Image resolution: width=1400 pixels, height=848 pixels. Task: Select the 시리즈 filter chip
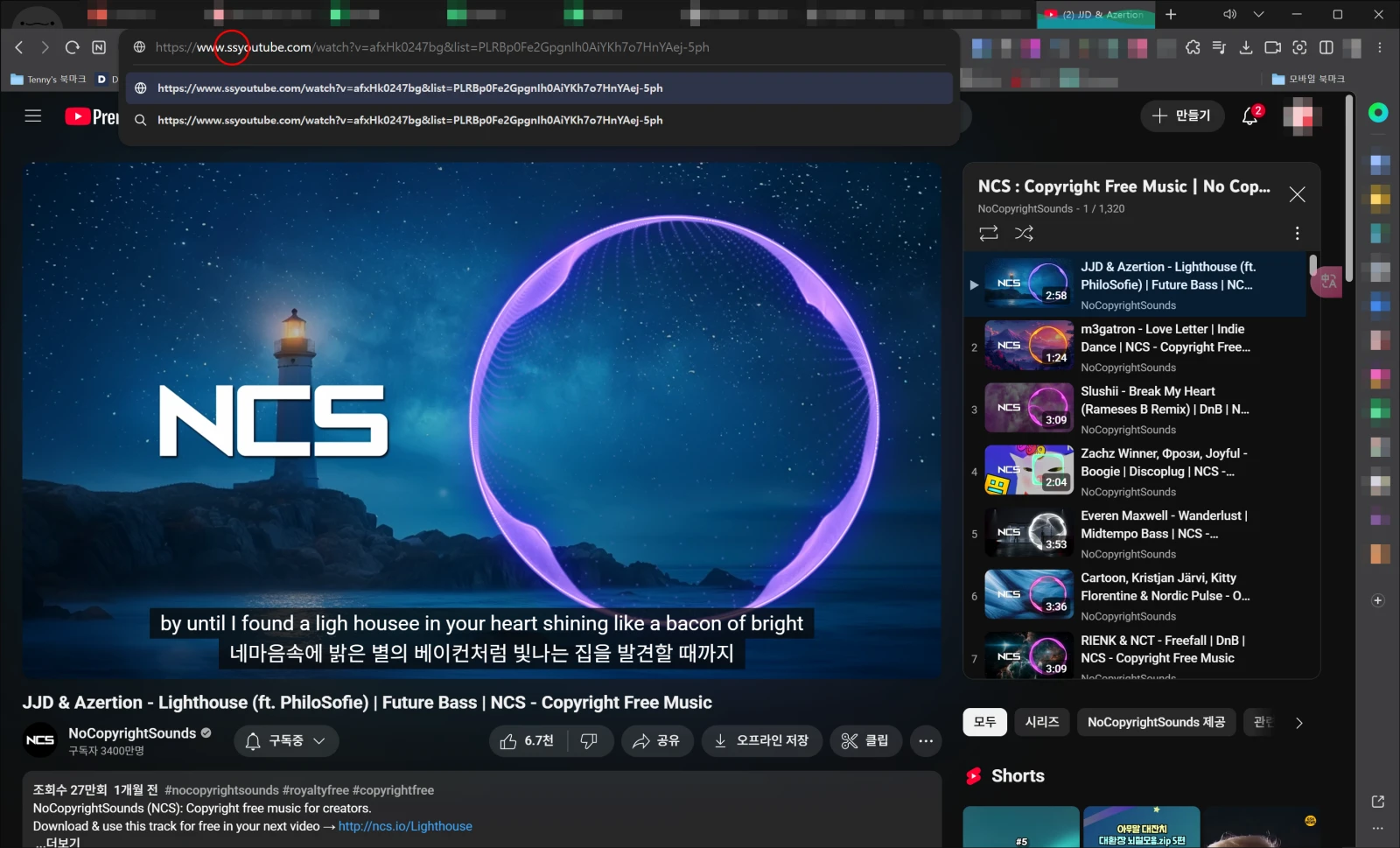coord(1042,722)
